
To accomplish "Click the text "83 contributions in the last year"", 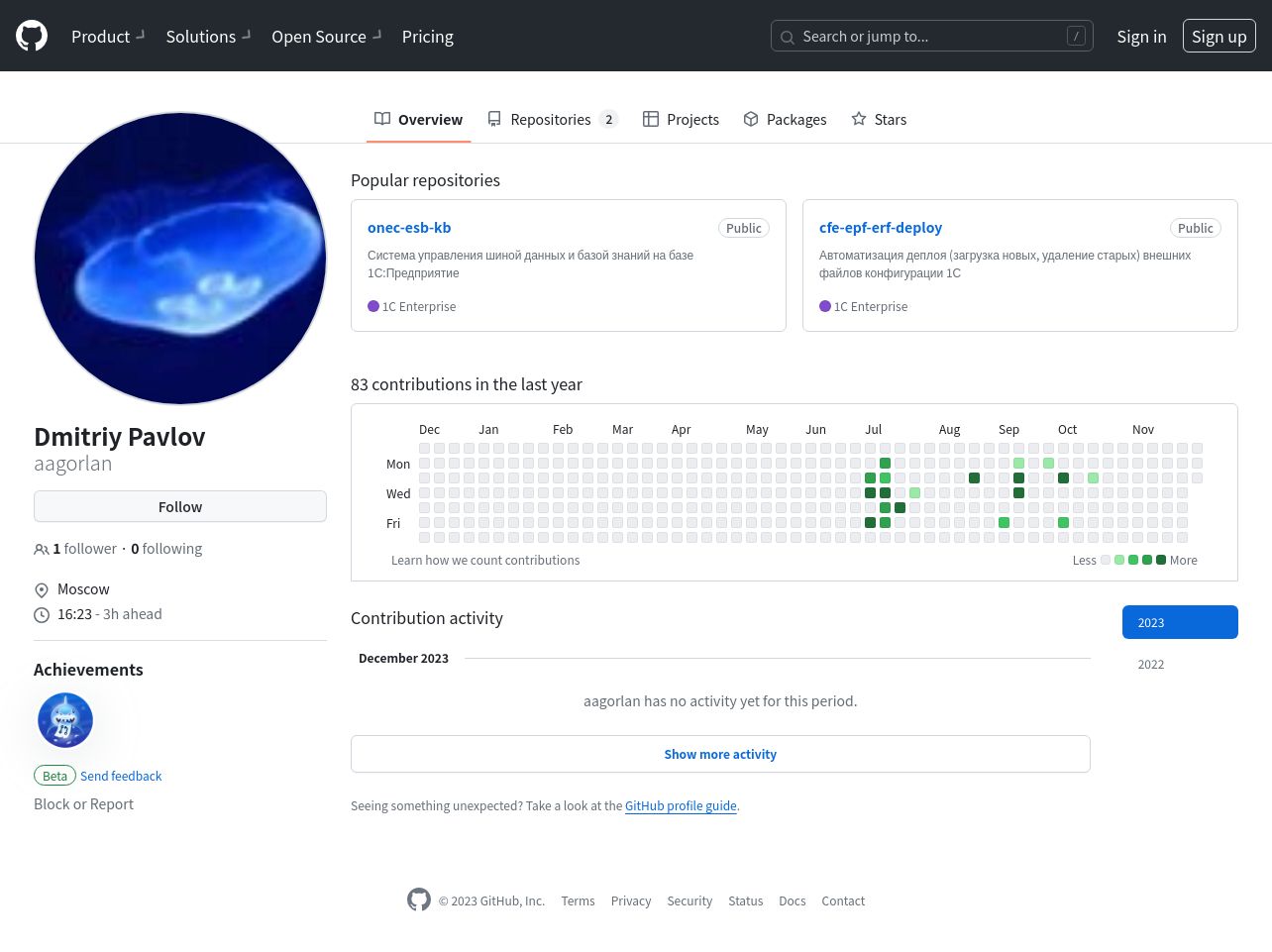I will [467, 384].
